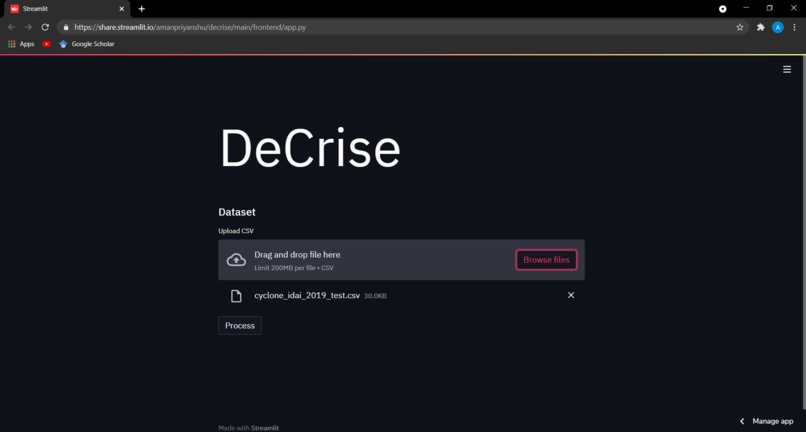This screenshot has height=432, width=806.
Task: Open the Chrome profile avatar
Action: pyautogui.click(x=778, y=27)
